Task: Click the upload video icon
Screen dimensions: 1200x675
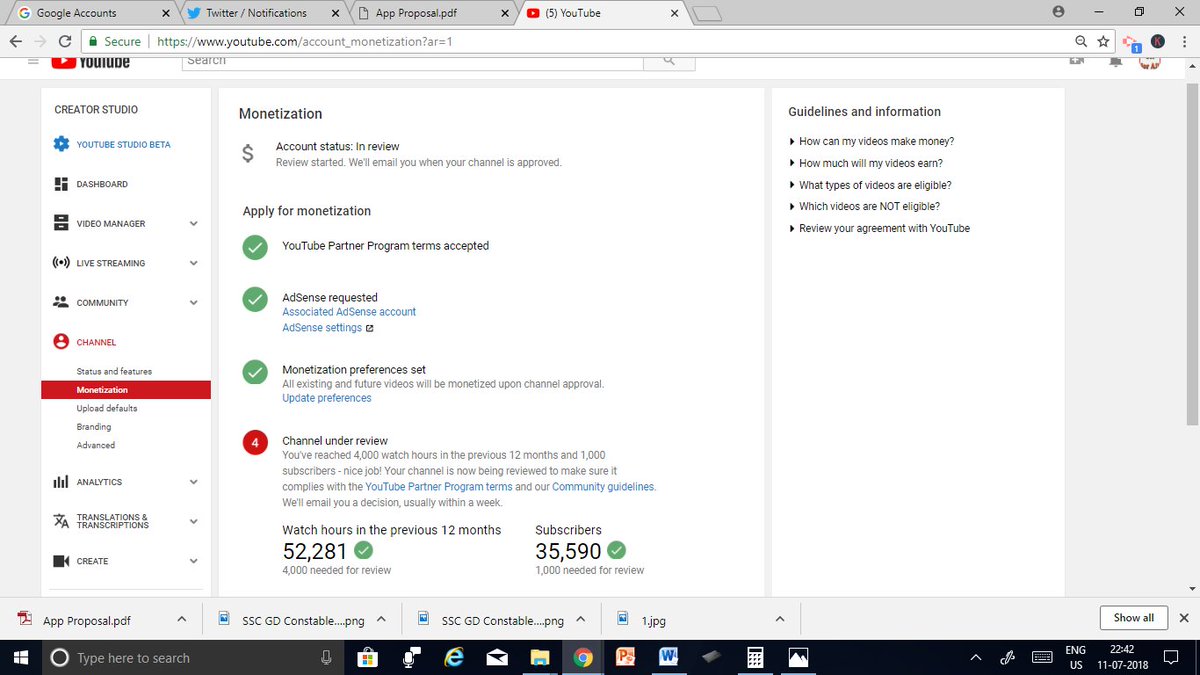Action: click(1077, 61)
